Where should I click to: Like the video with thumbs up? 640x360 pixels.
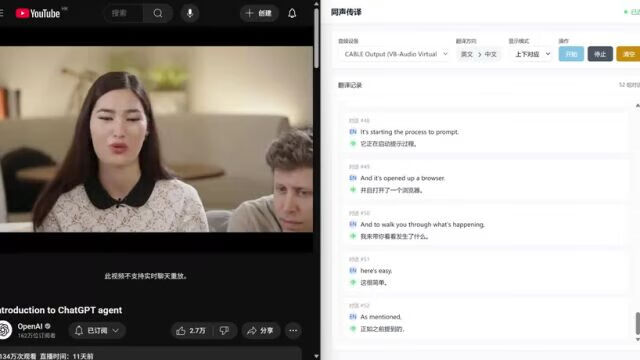191,331
